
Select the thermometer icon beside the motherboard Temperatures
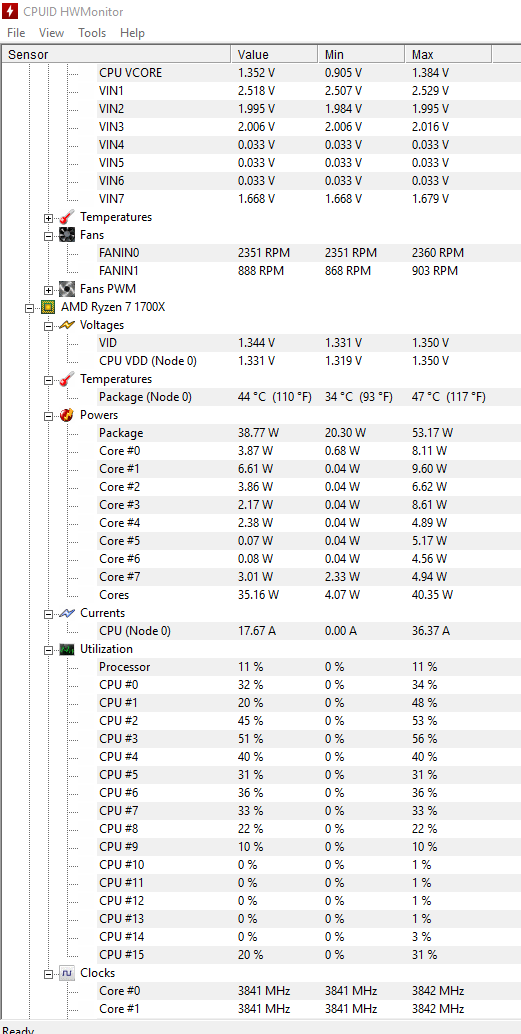pos(67,216)
